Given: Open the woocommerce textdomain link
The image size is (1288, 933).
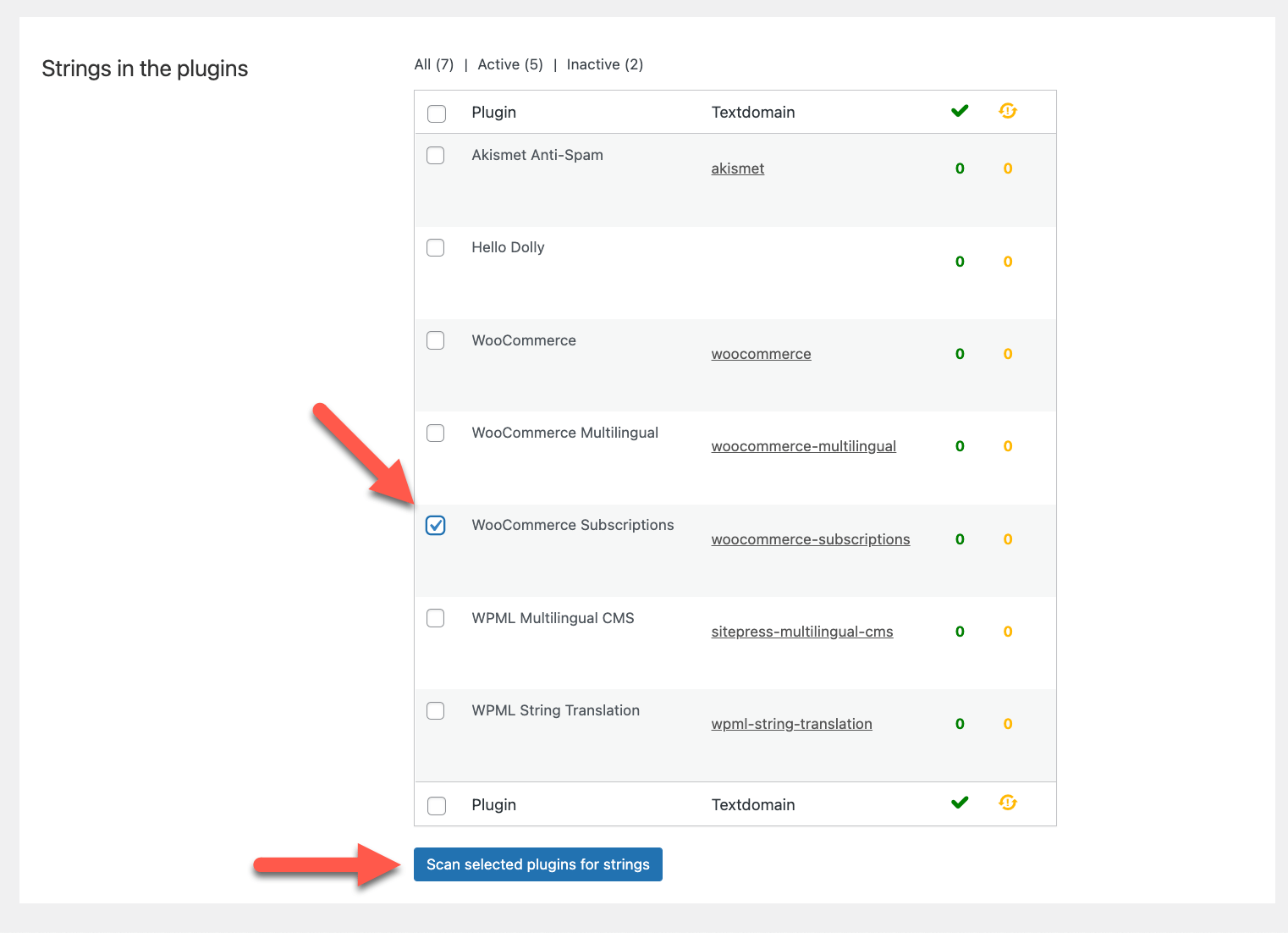Looking at the screenshot, I should tap(762, 354).
